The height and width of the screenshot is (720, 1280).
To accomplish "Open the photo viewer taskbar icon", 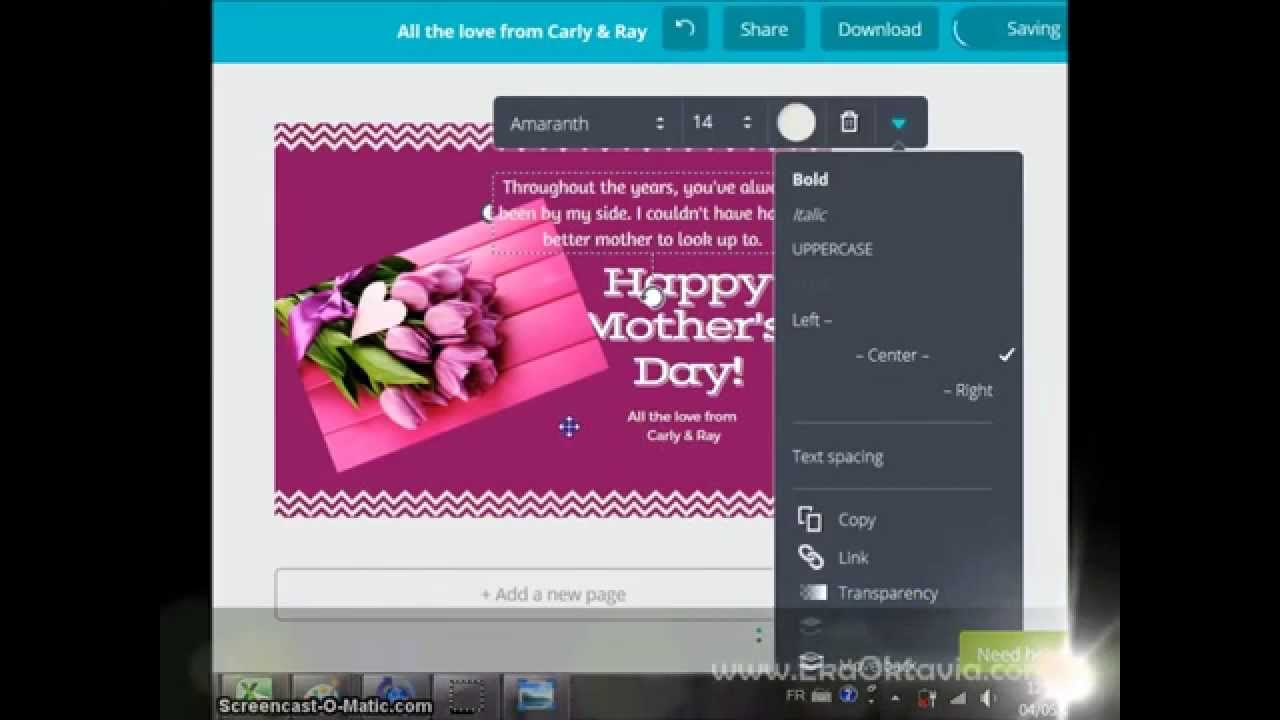I will click(536, 694).
